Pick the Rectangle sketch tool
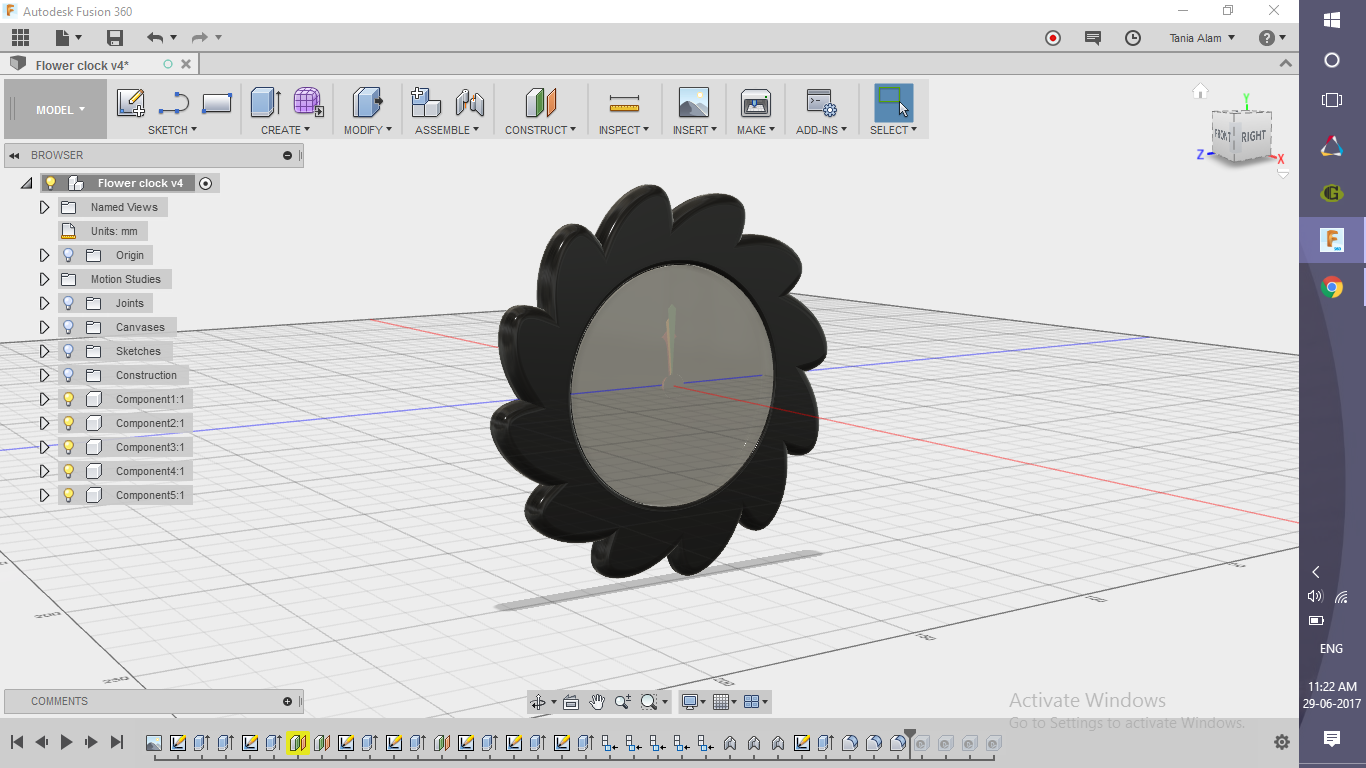 (217, 102)
